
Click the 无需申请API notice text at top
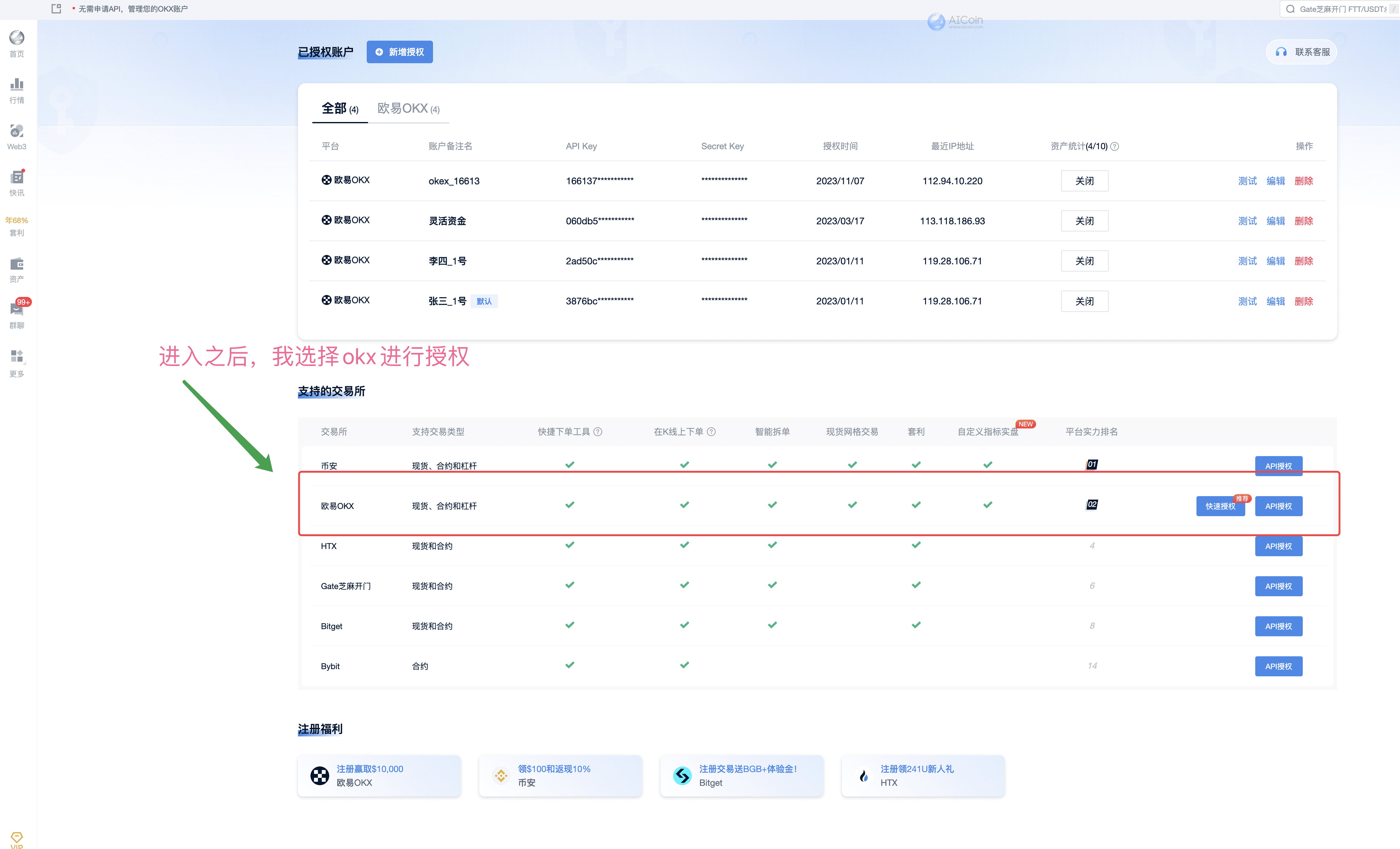point(133,8)
